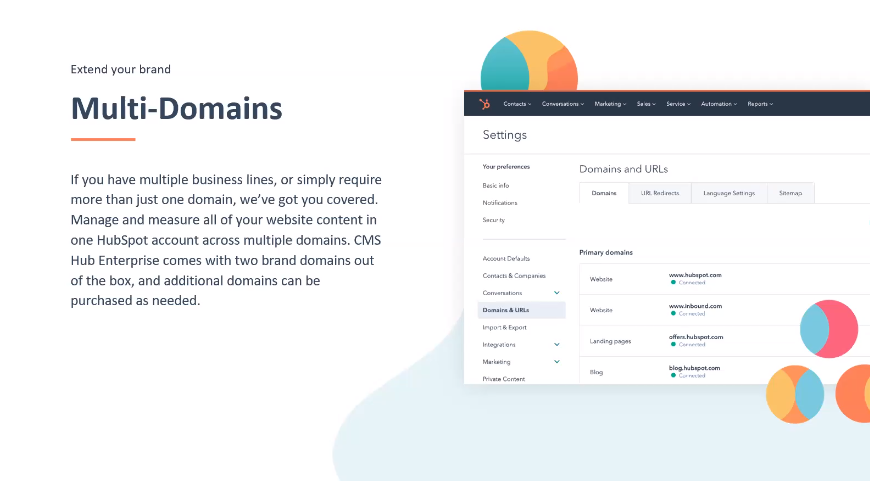Click the Primary domains label
The height and width of the screenshot is (481, 870).
(x=606, y=252)
